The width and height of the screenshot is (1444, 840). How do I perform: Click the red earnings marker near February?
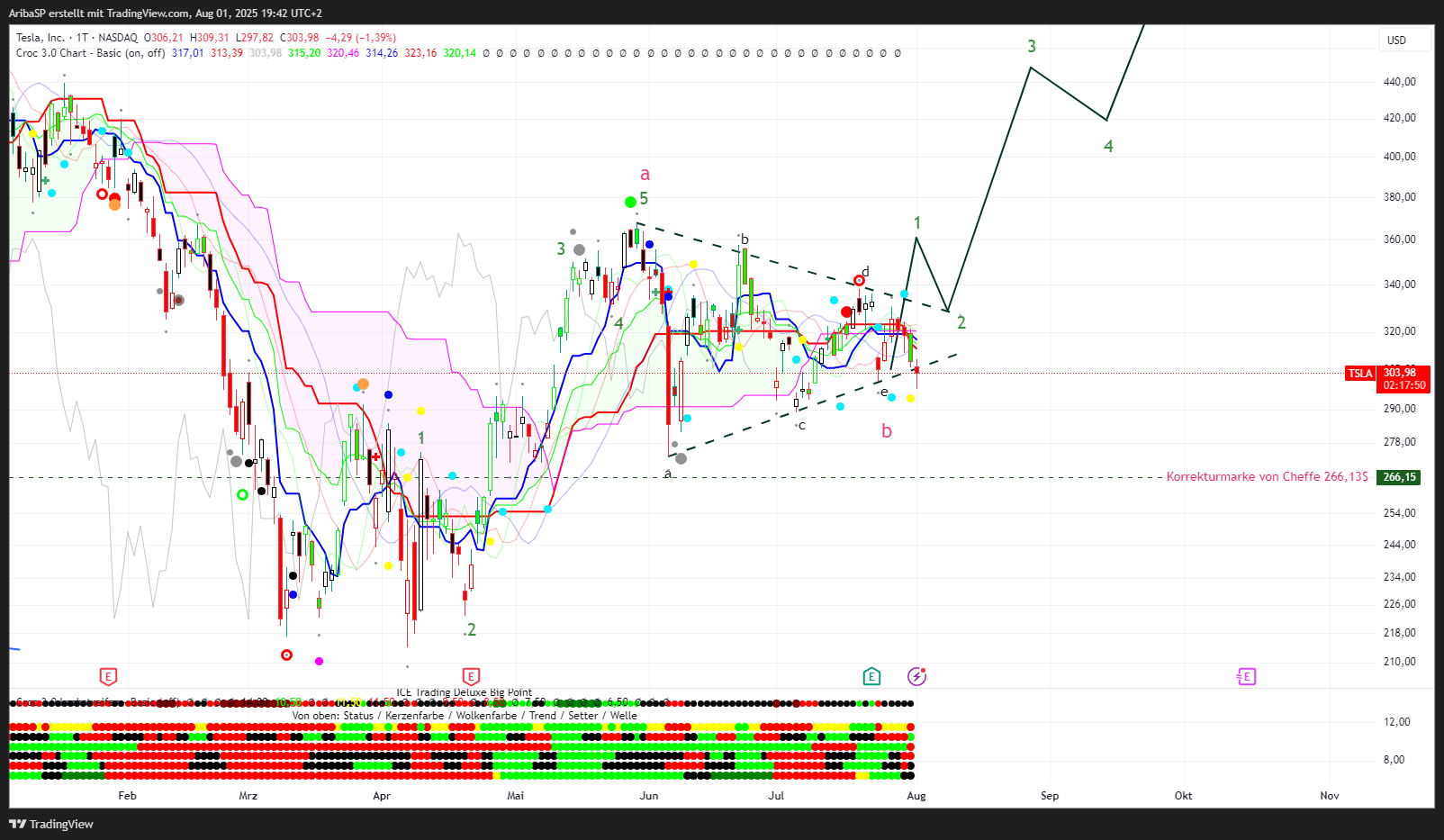(x=108, y=676)
